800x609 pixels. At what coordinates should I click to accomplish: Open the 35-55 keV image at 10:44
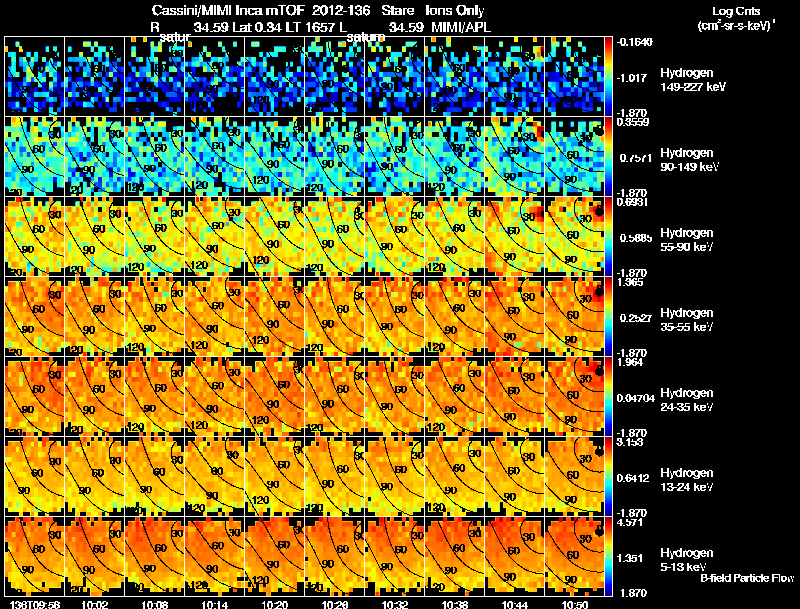tap(515, 317)
